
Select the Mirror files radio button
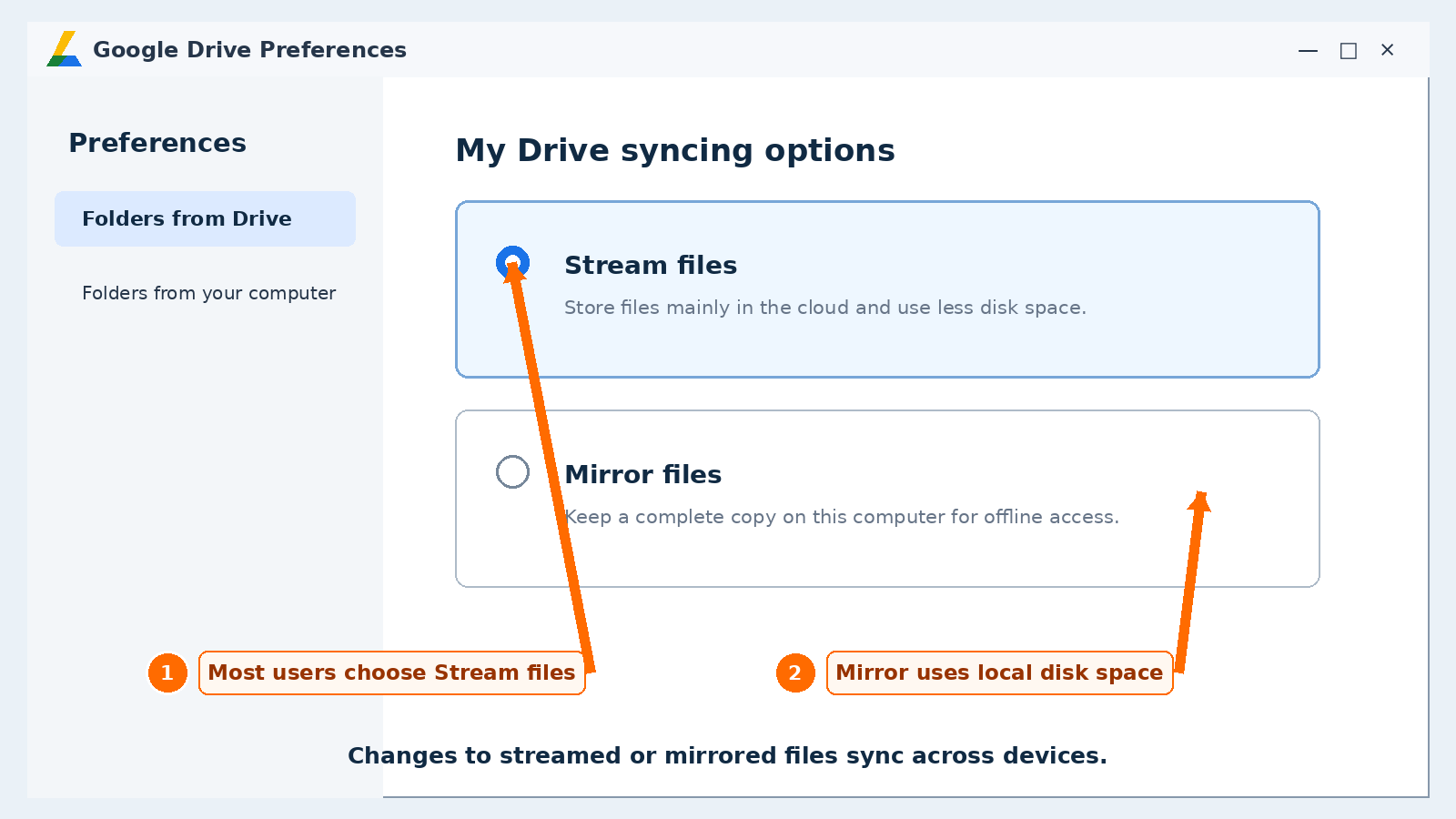pos(512,471)
